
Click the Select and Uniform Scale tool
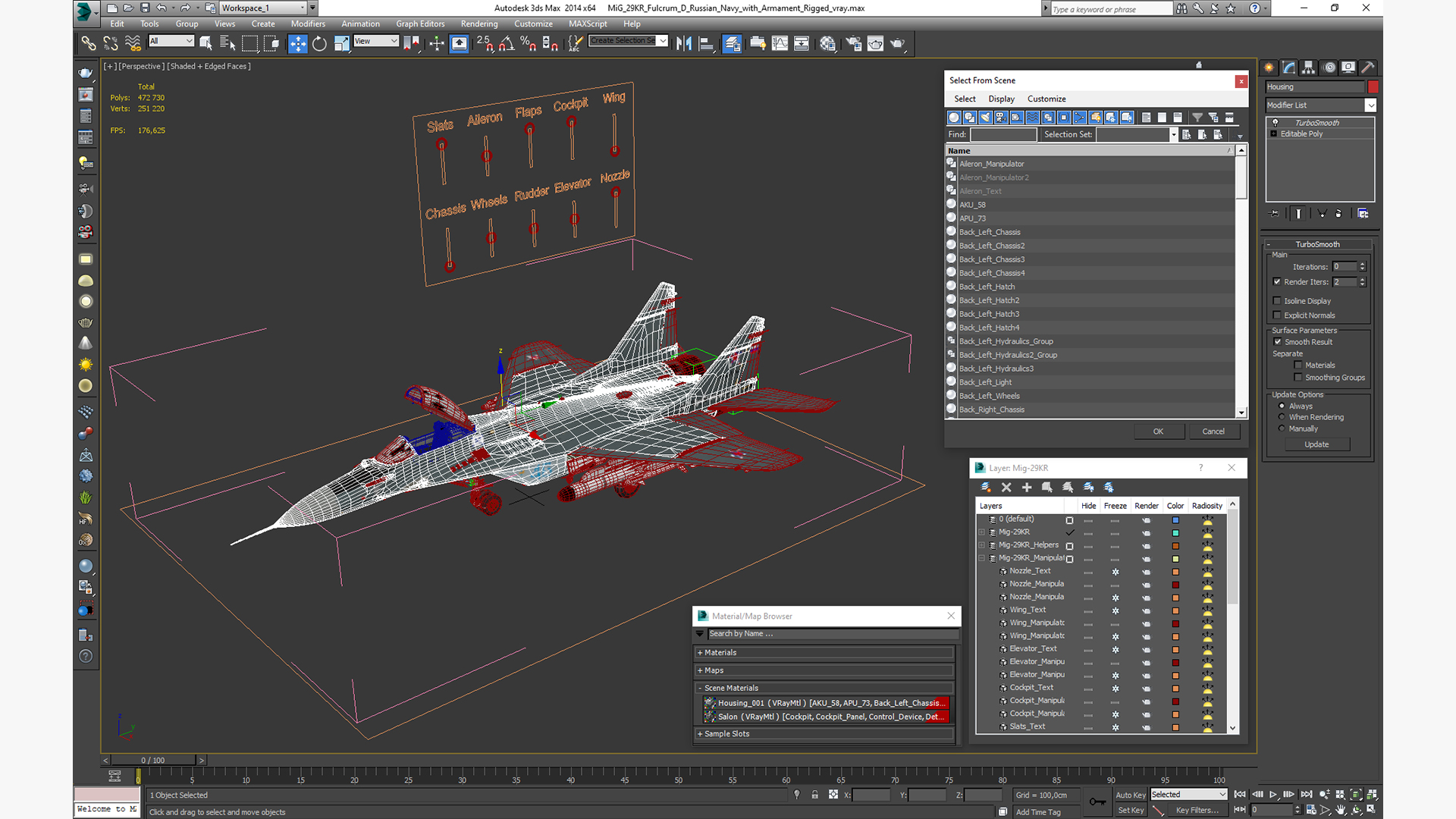click(x=341, y=43)
